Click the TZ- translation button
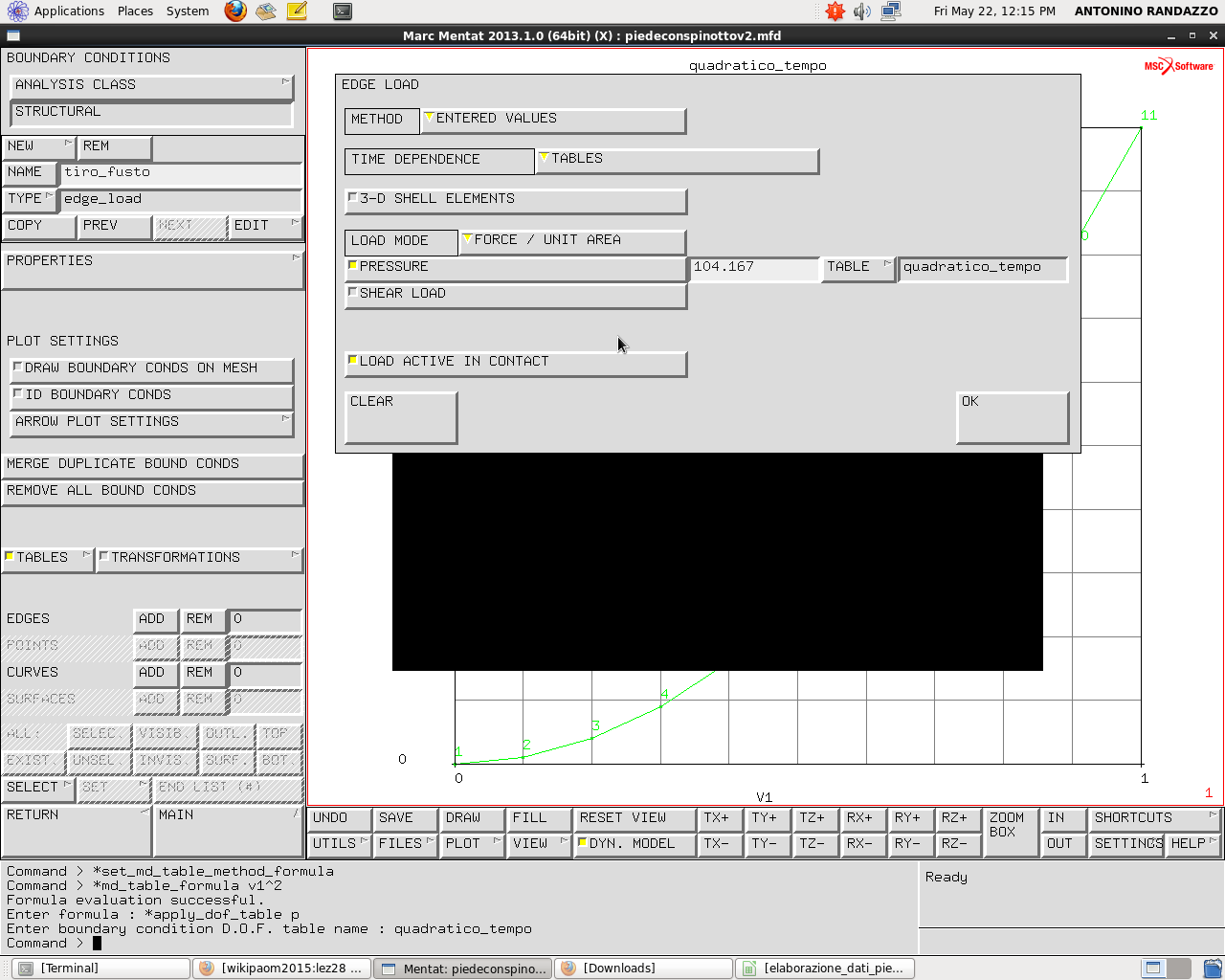Screen dimensions: 1225x980 coord(814,845)
